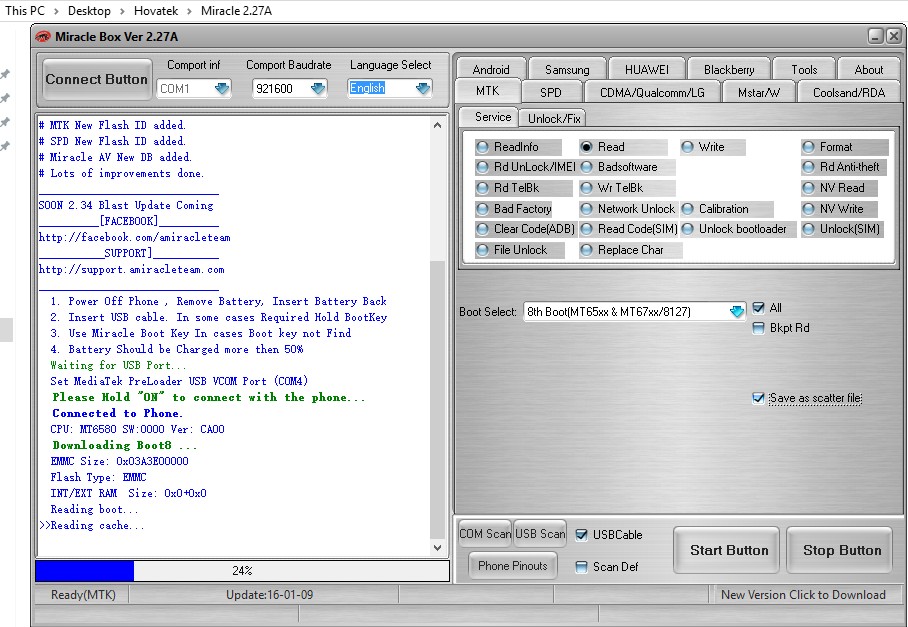Open the Comport inf dropdown arrow

click(x=222, y=89)
